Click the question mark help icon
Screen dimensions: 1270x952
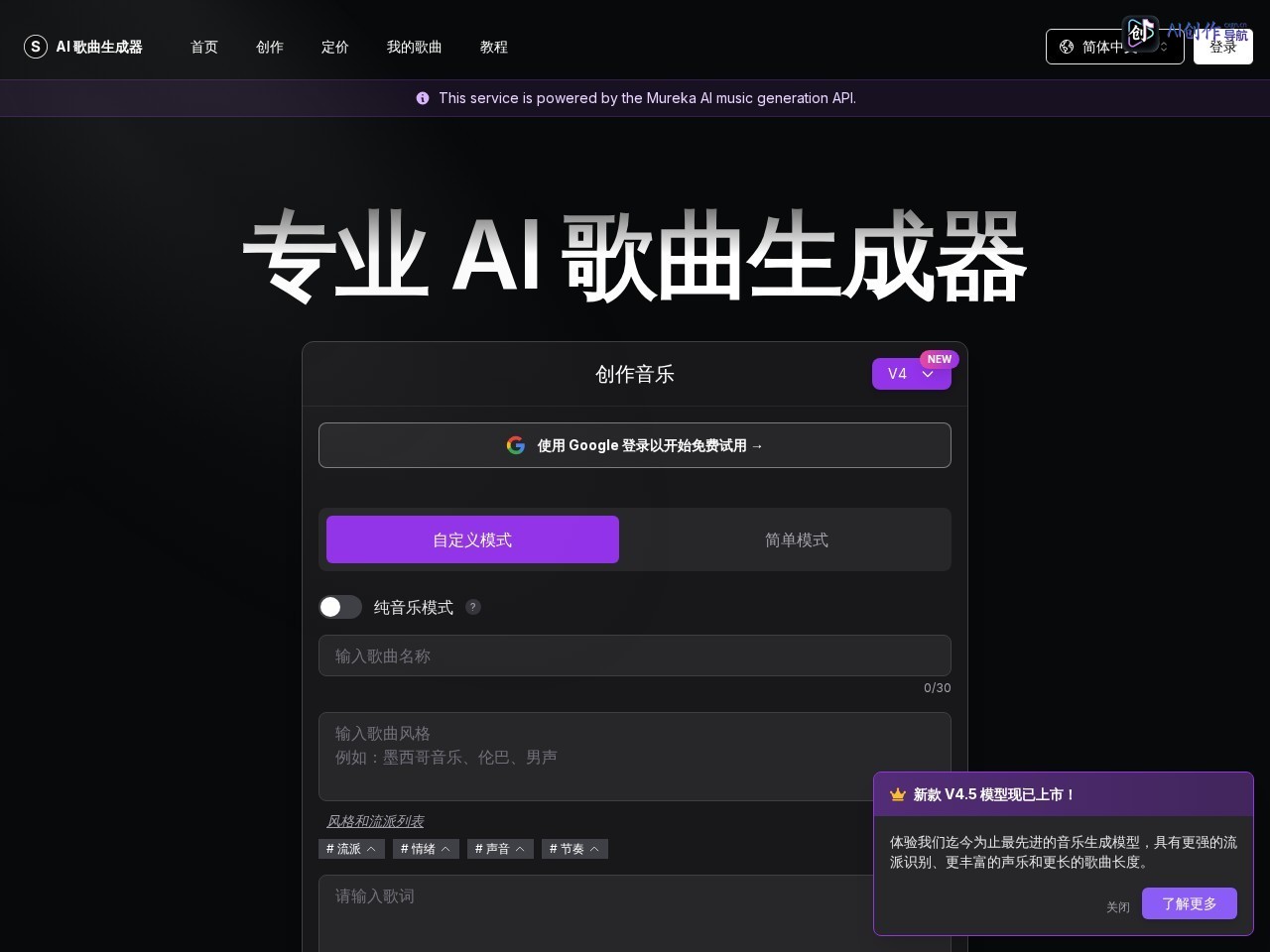(473, 607)
